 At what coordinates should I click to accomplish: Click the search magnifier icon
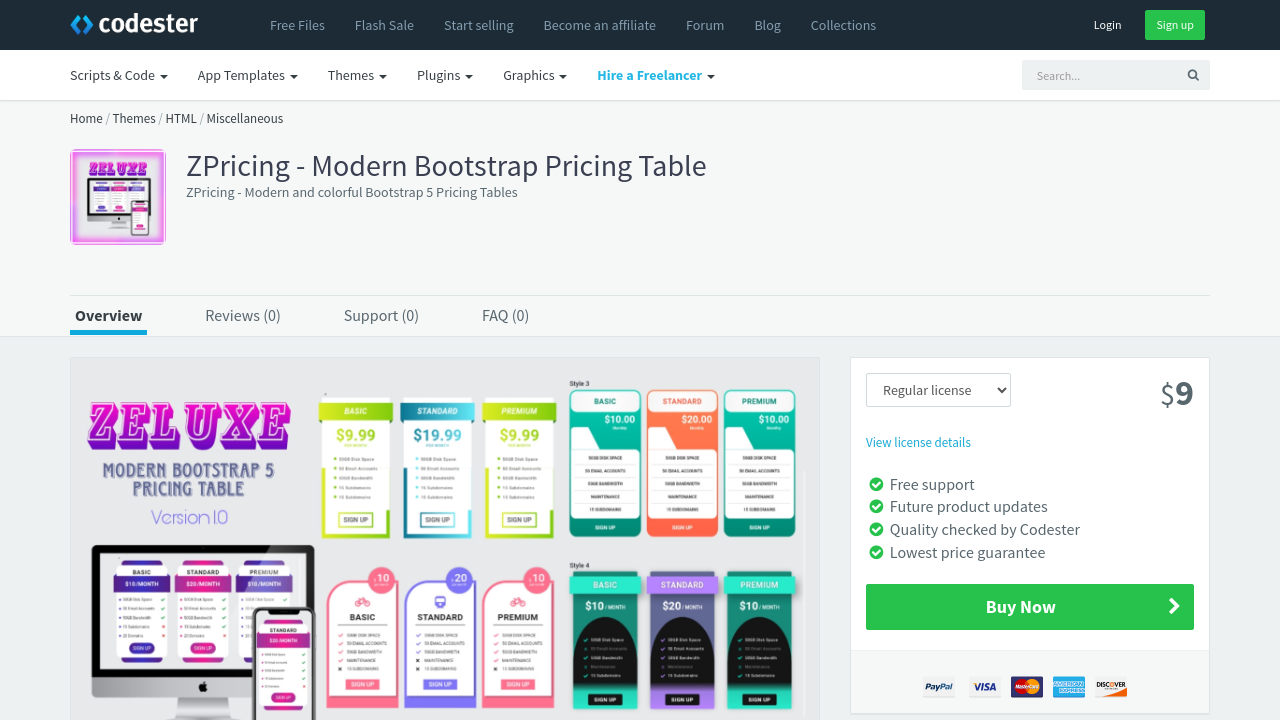(x=1193, y=75)
